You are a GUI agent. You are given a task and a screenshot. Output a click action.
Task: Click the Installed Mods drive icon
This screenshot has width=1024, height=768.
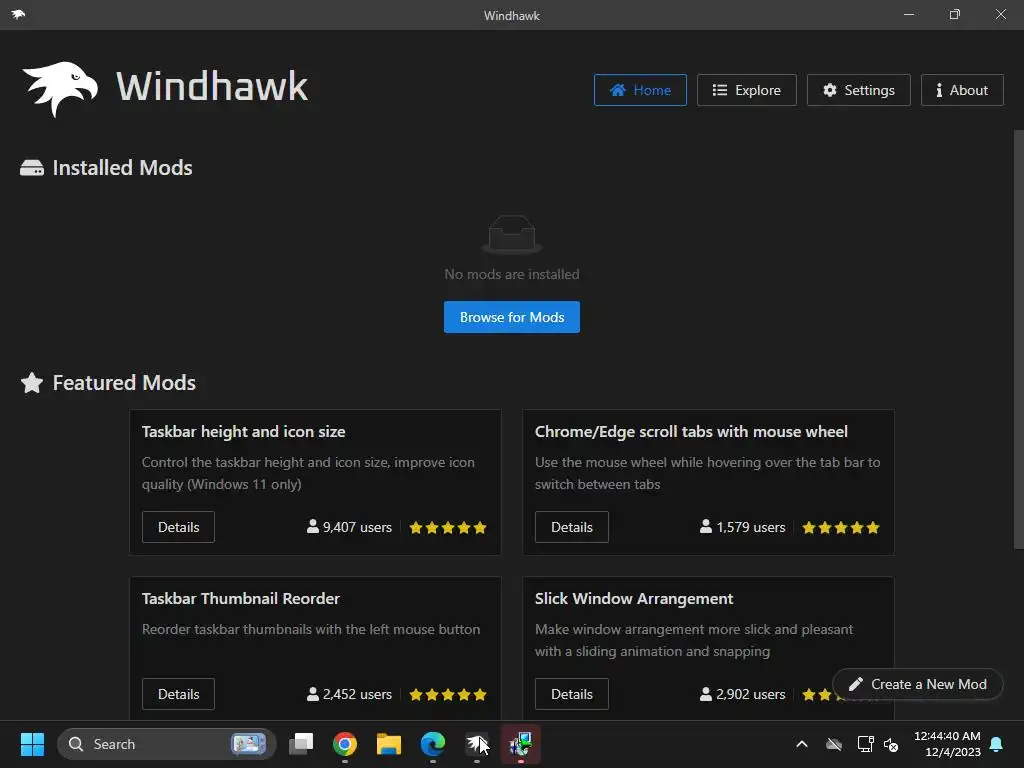(x=32, y=168)
